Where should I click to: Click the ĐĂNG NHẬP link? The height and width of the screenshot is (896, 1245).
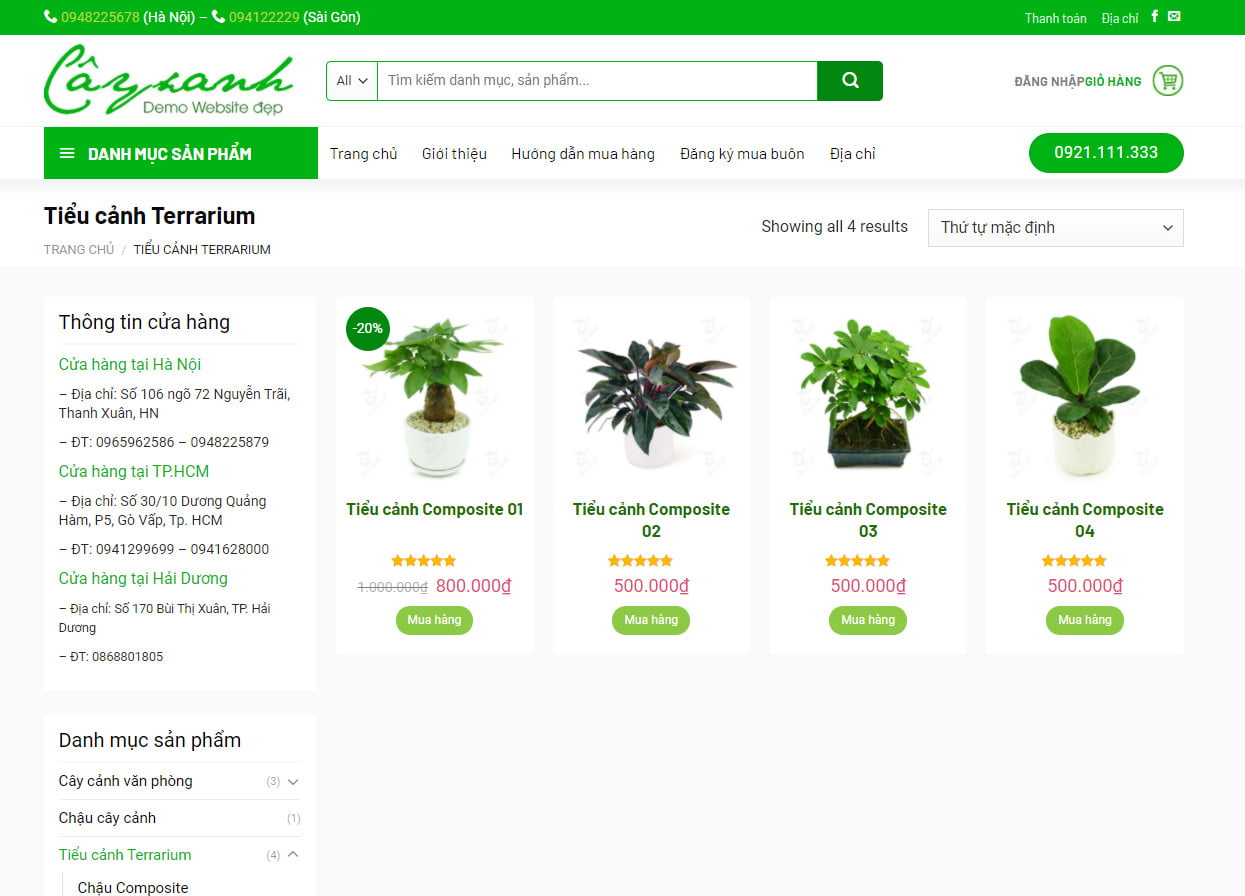pyautogui.click(x=1049, y=82)
